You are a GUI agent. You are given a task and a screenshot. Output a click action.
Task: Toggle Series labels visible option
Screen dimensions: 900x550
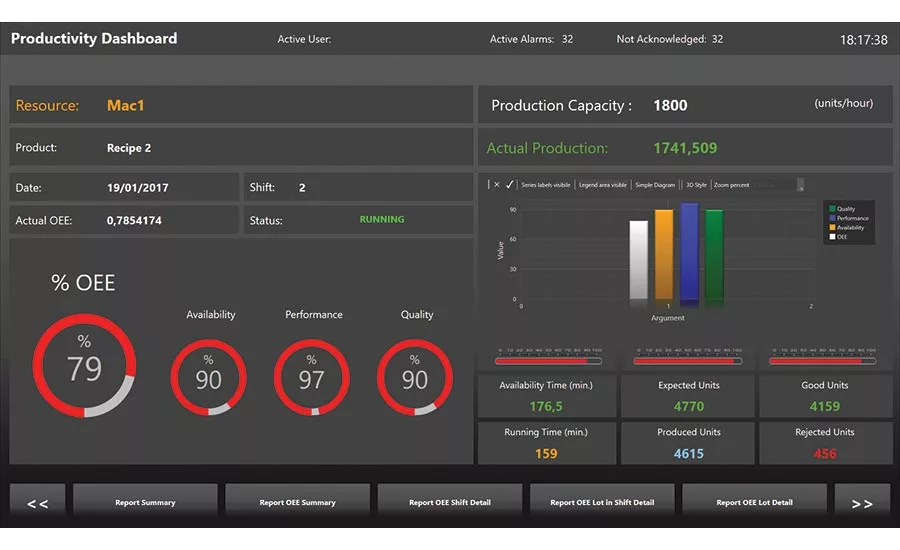[x=546, y=185]
